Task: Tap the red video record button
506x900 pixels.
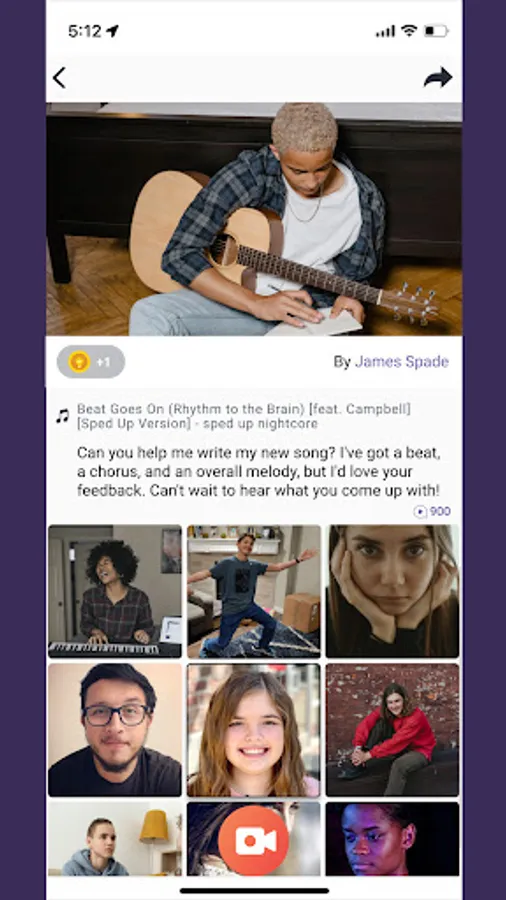Action: 253,840
